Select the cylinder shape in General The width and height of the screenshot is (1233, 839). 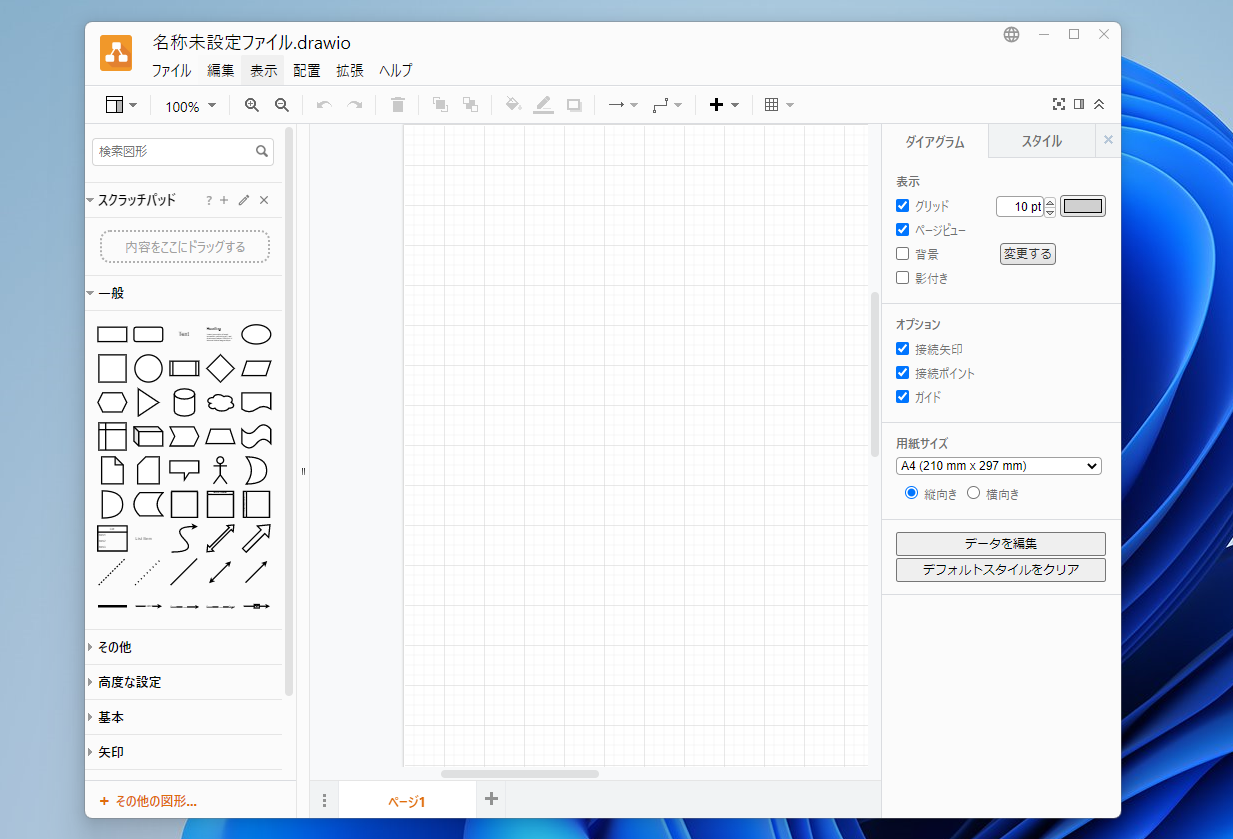[x=184, y=402]
